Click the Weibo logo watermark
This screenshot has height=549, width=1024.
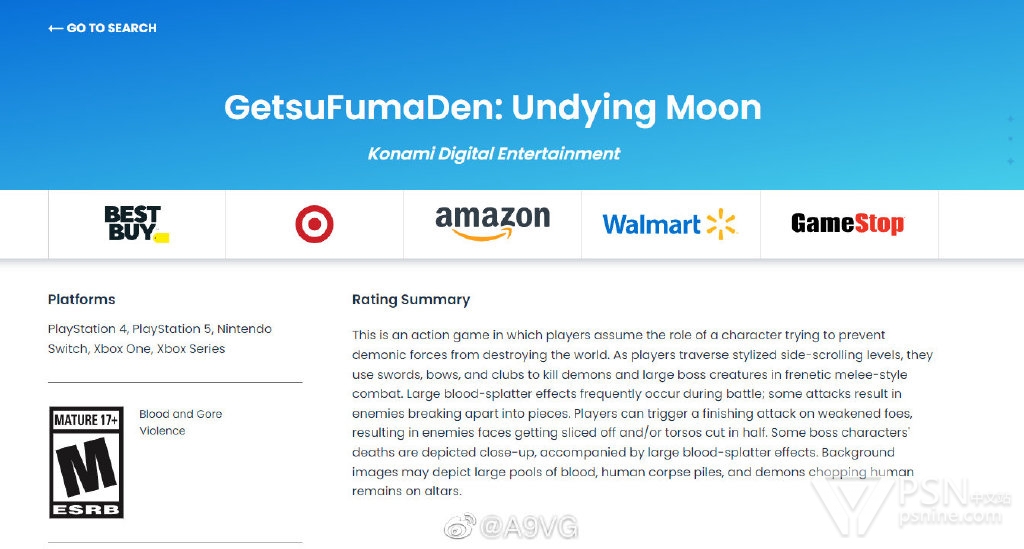460,525
